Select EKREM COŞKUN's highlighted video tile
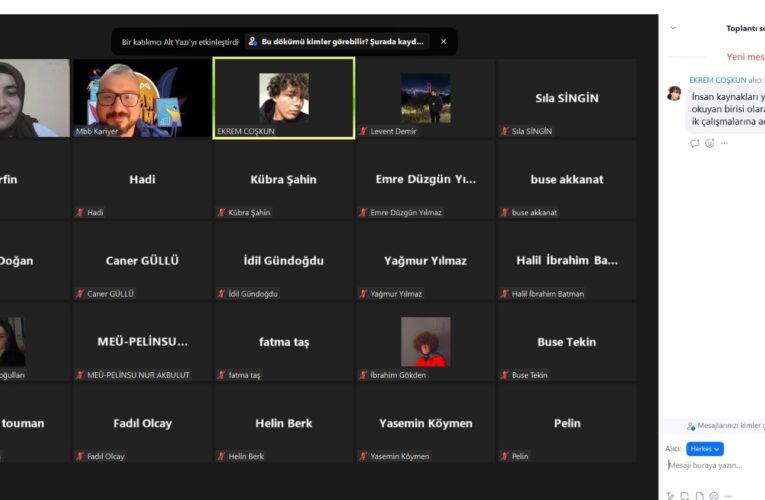Image resolution: width=765 pixels, height=500 pixels. pyautogui.click(x=283, y=97)
